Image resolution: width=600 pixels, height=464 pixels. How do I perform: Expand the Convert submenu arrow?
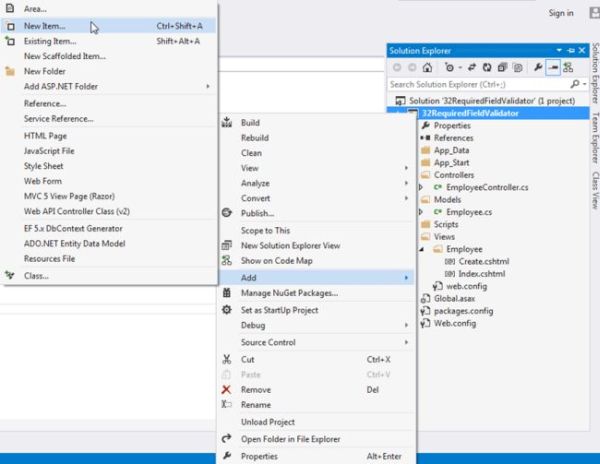tap(406, 198)
